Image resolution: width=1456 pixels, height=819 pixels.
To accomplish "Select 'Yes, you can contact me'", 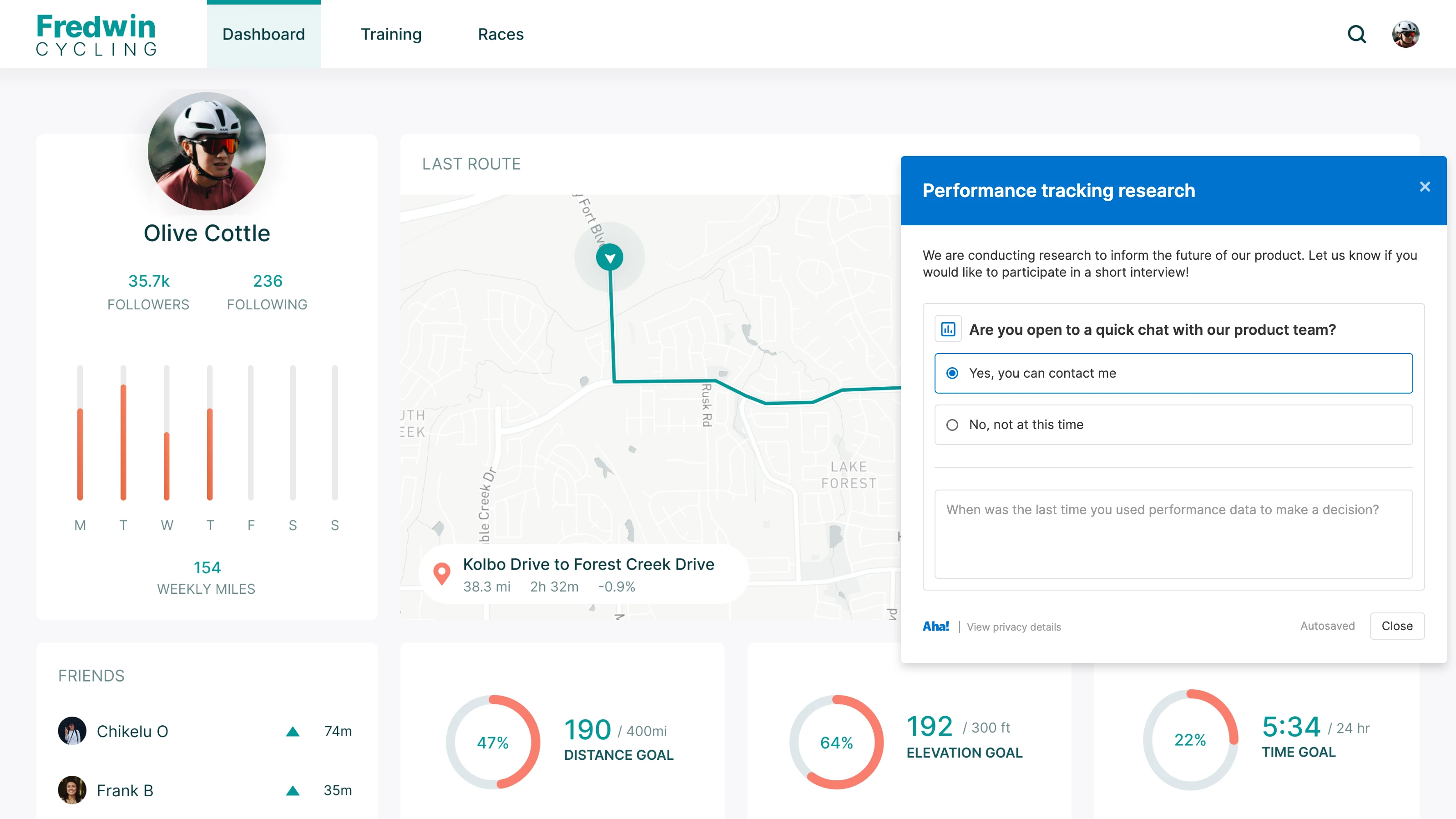I will (1173, 373).
